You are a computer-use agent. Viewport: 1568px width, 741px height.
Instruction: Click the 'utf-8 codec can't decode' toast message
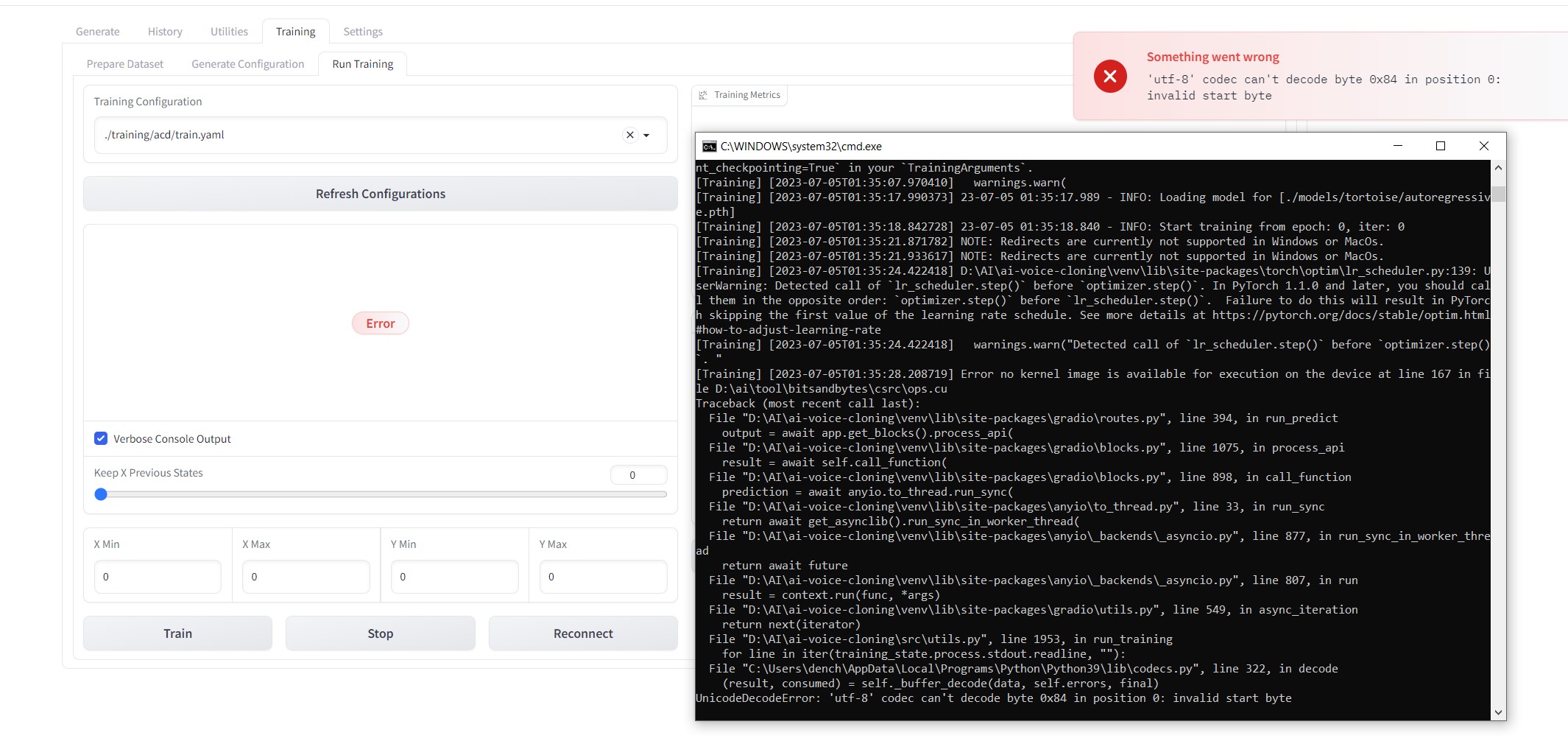coord(1324,88)
